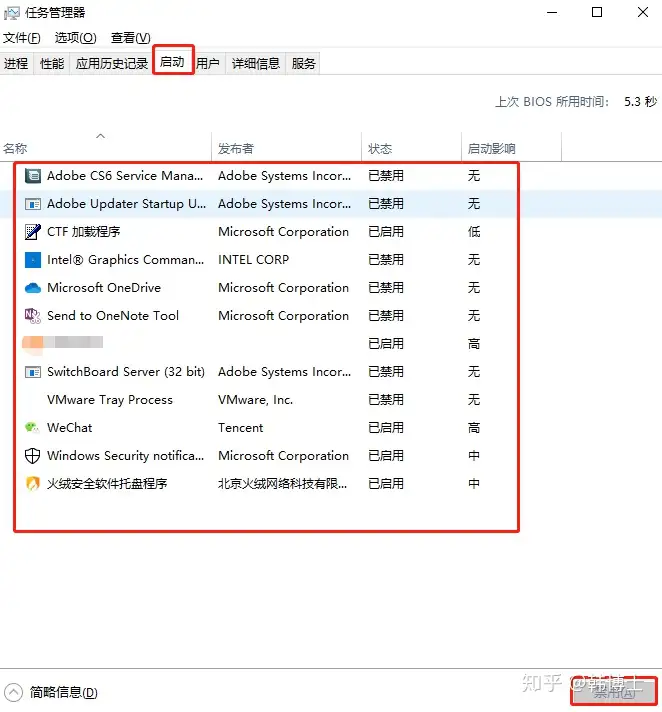The image size is (662, 712).
Task: Switch to the 用户 tab
Action: (208, 63)
